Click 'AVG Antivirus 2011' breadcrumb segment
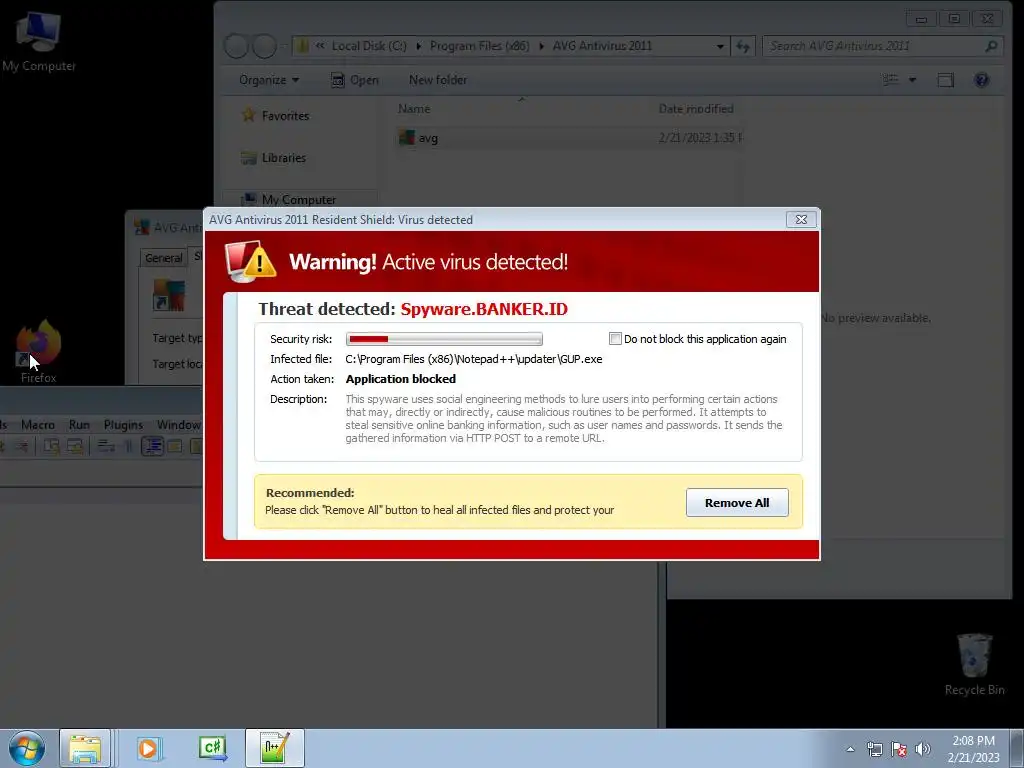Screen dimensions: 1024x768 pos(602,46)
